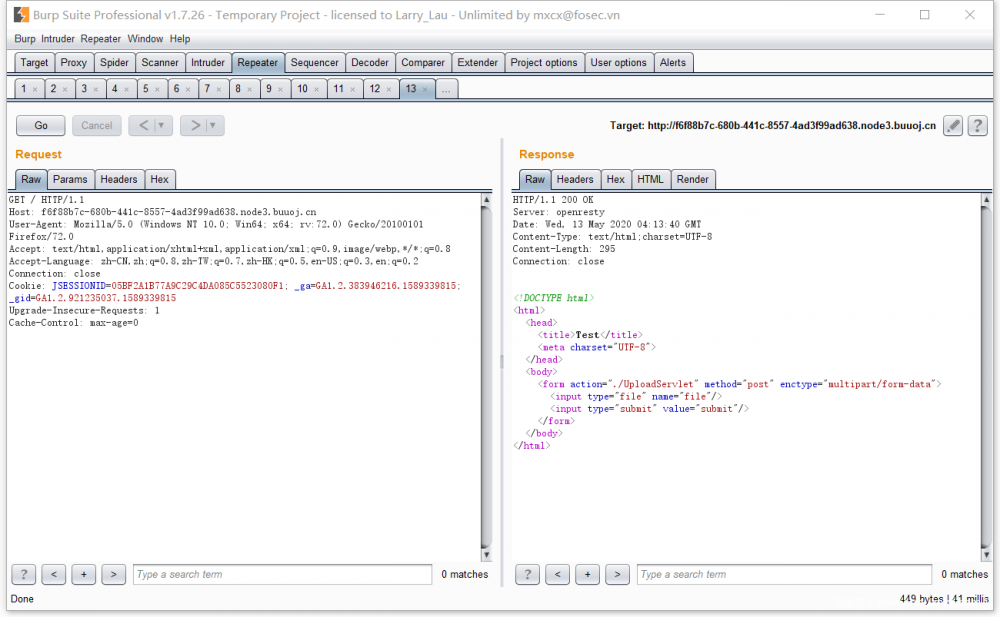Viewport: 1000px width, 617px height.
Task: Click plus options button in request search
Action: [x=84, y=574]
